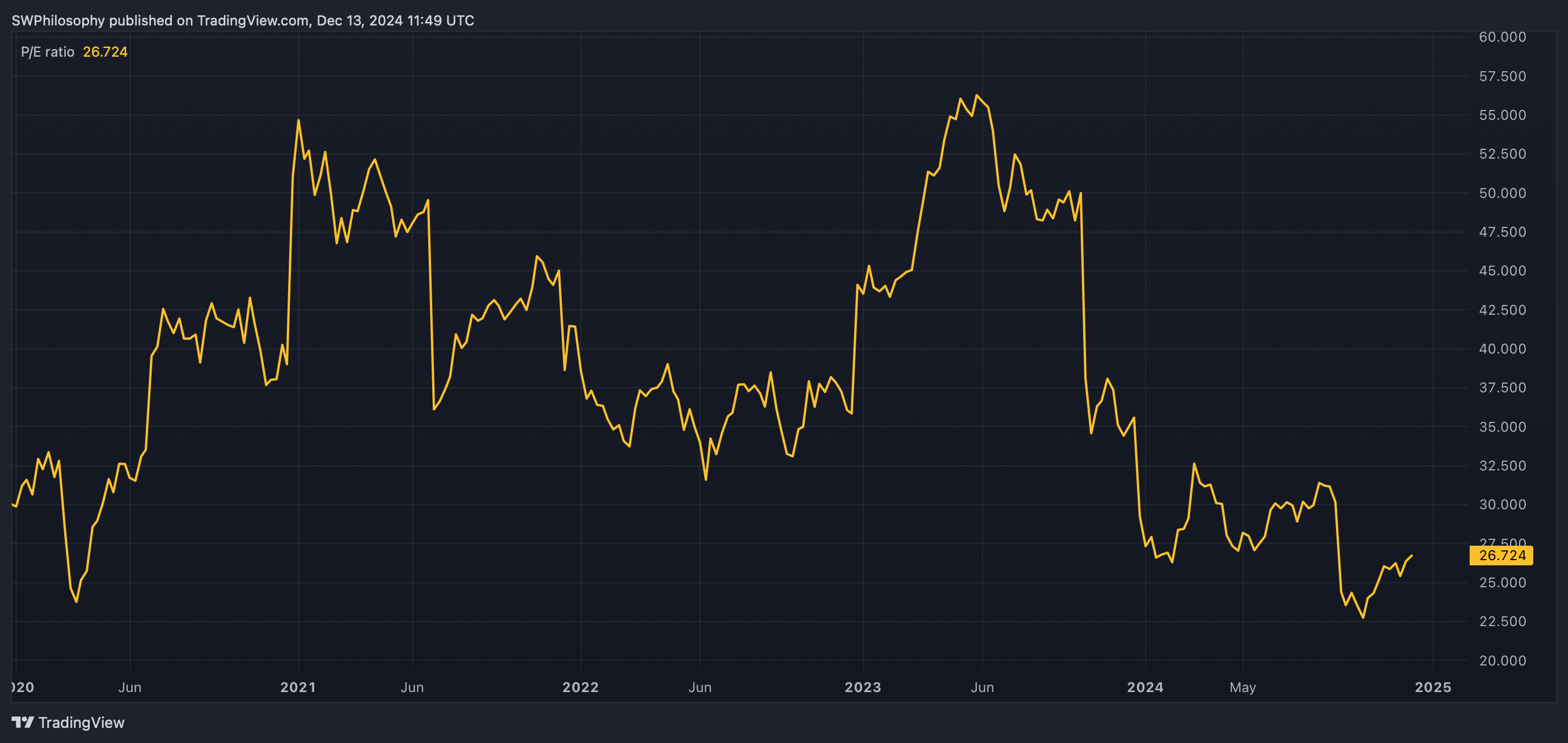The image size is (1568, 743).
Task: Click the 2024 time axis label
Action: 1145,687
